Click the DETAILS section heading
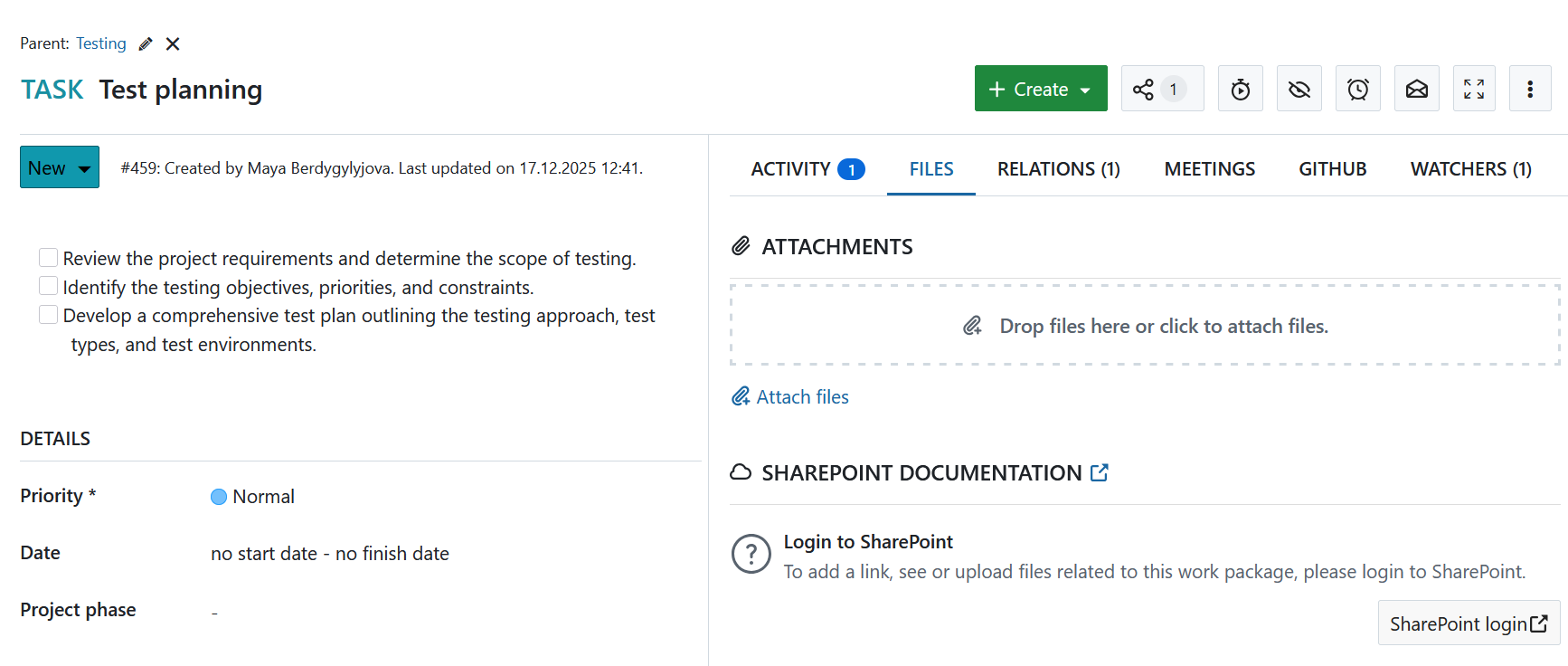 [55, 439]
